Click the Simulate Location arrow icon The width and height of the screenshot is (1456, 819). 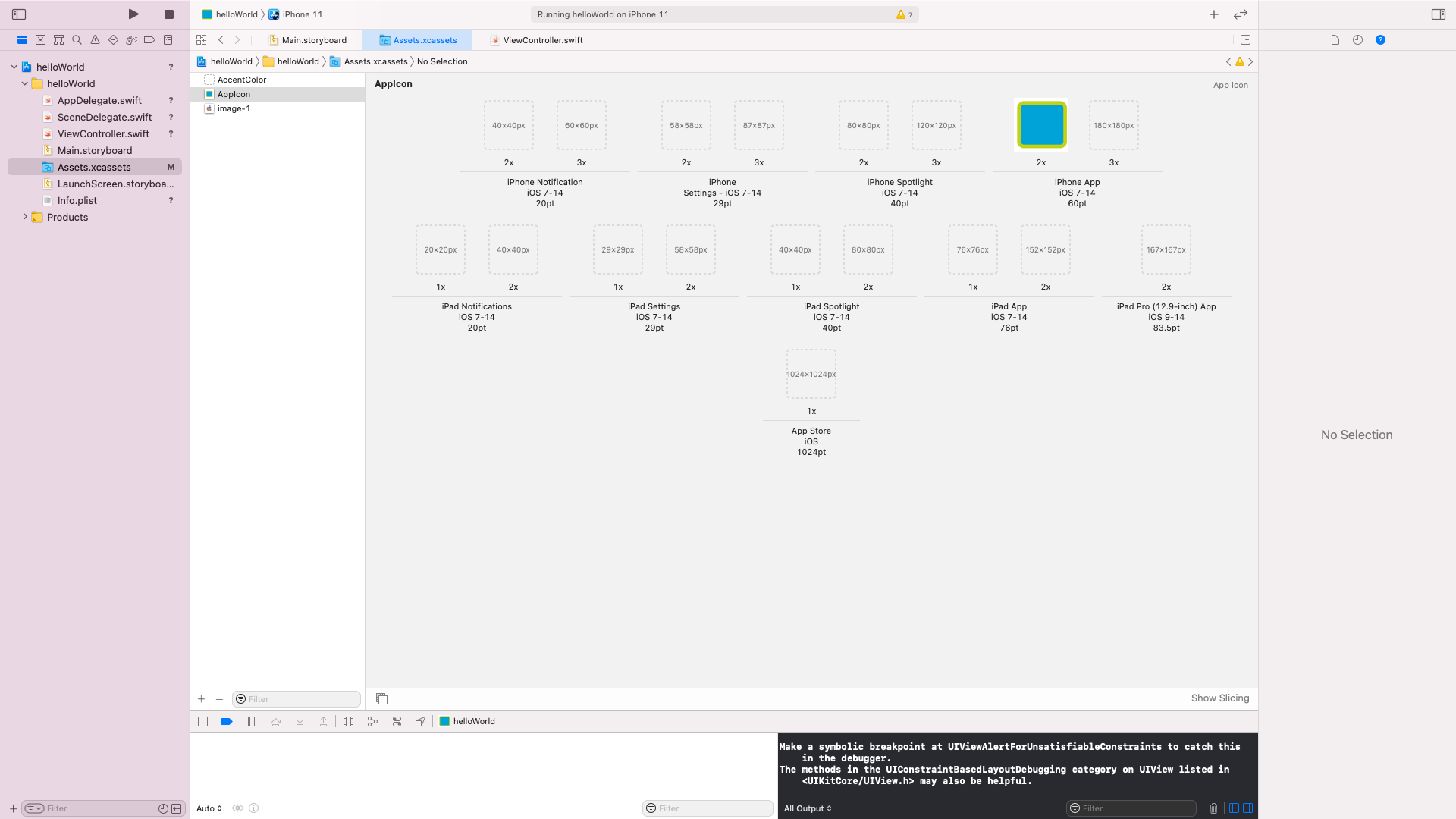(x=421, y=721)
